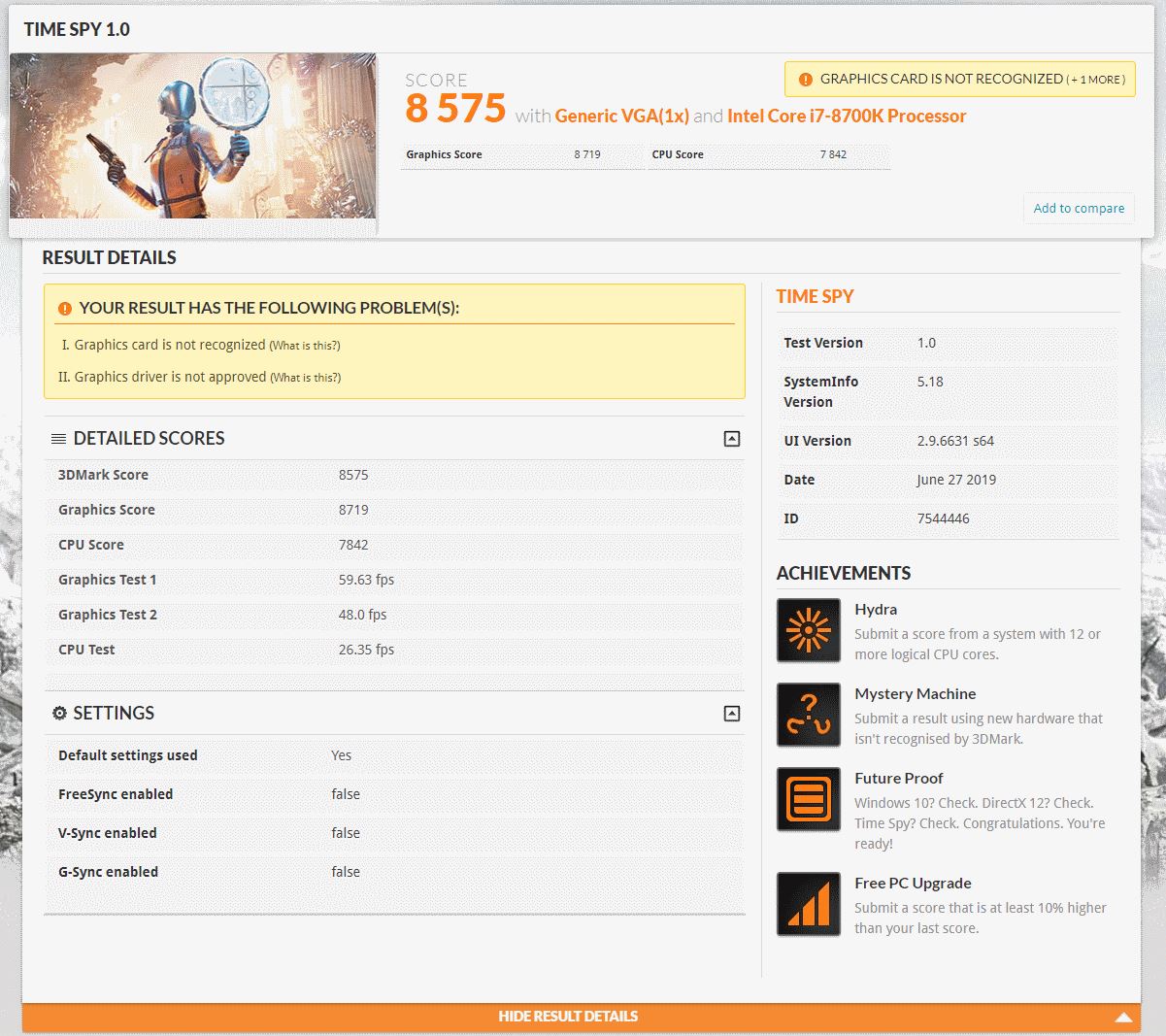The image size is (1166, 1036).
Task: Collapse the Settings section
Action: pyautogui.click(x=732, y=714)
